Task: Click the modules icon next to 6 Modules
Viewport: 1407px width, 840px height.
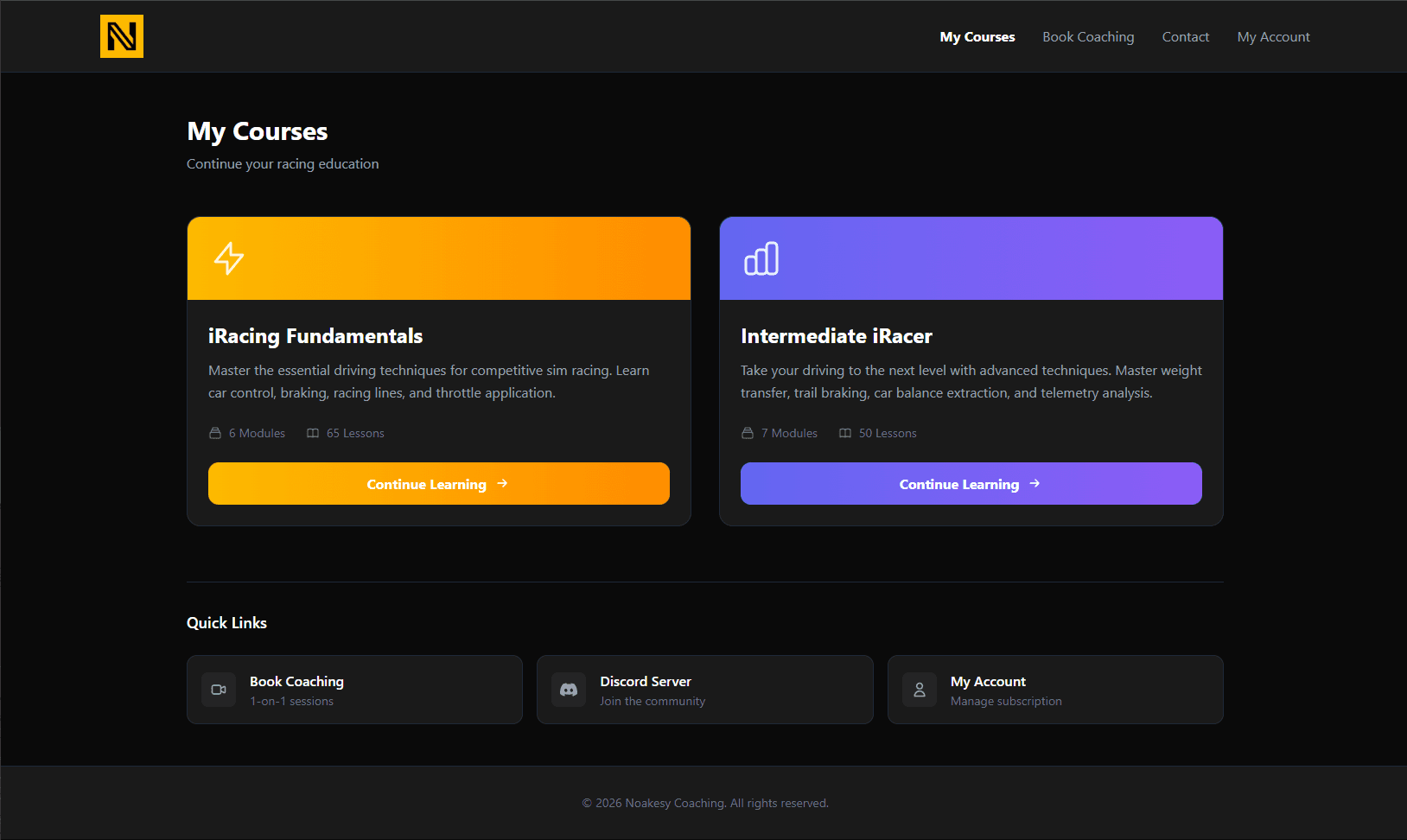Action: point(215,433)
